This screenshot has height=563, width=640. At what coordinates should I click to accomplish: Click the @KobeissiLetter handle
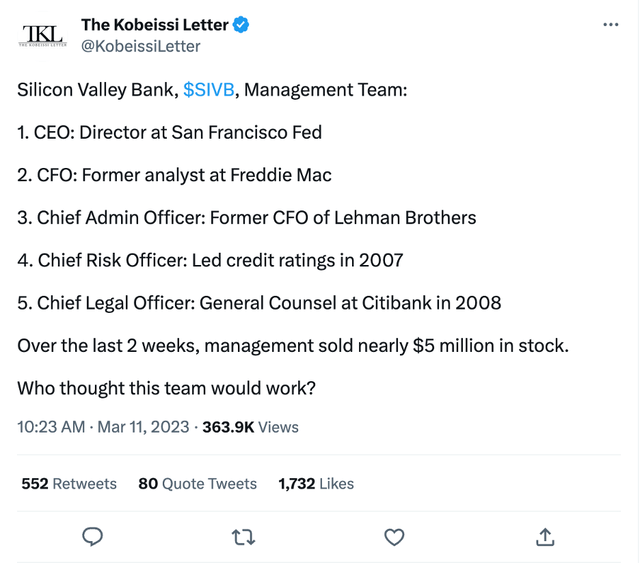click(x=140, y=47)
